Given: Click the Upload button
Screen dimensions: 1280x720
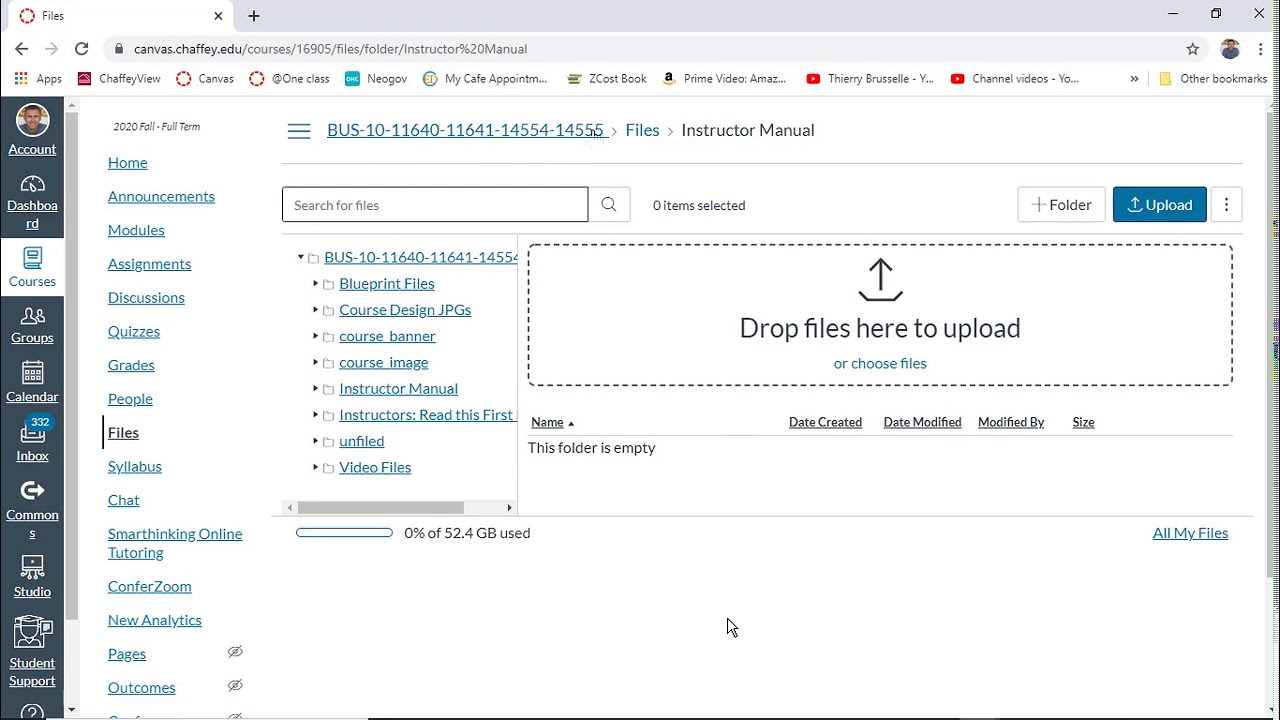Looking at the screenshot, I should point(1160,205).
